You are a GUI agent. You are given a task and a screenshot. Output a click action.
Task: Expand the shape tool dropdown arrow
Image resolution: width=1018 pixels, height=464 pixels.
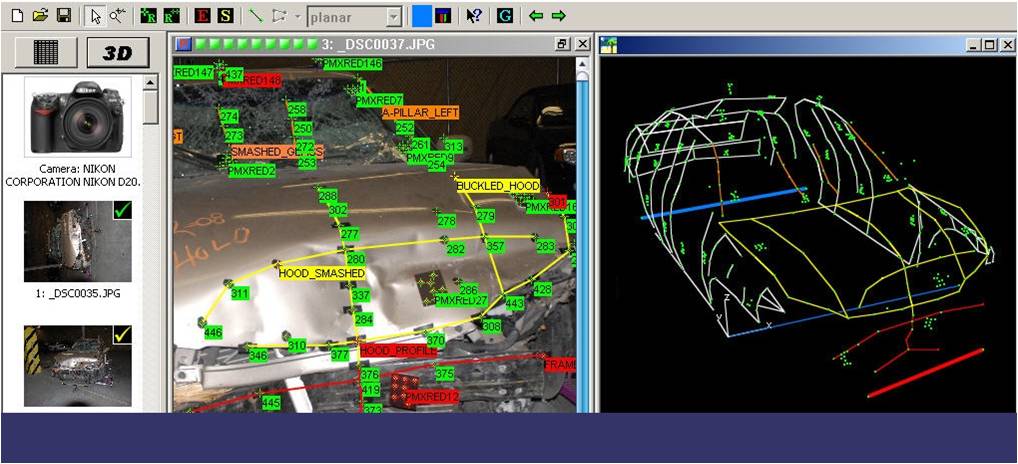pos(297,17)
